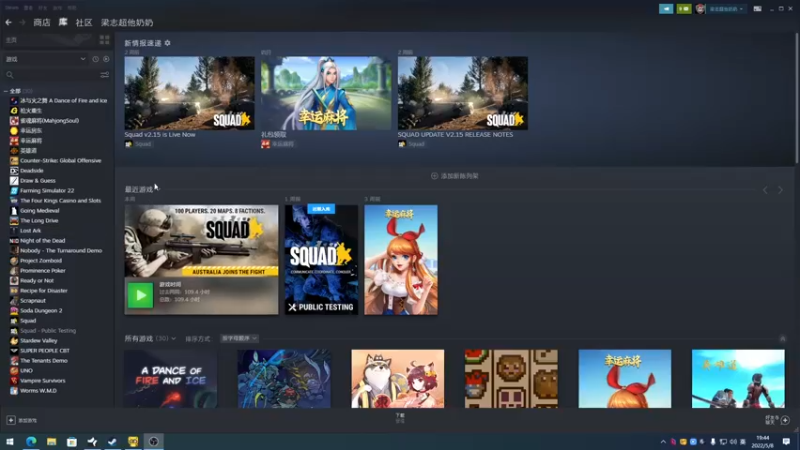Open the 幸运麻将 recent game card
Image resolution: width=800 pixels, height=450 pixels.
(401, 260)
